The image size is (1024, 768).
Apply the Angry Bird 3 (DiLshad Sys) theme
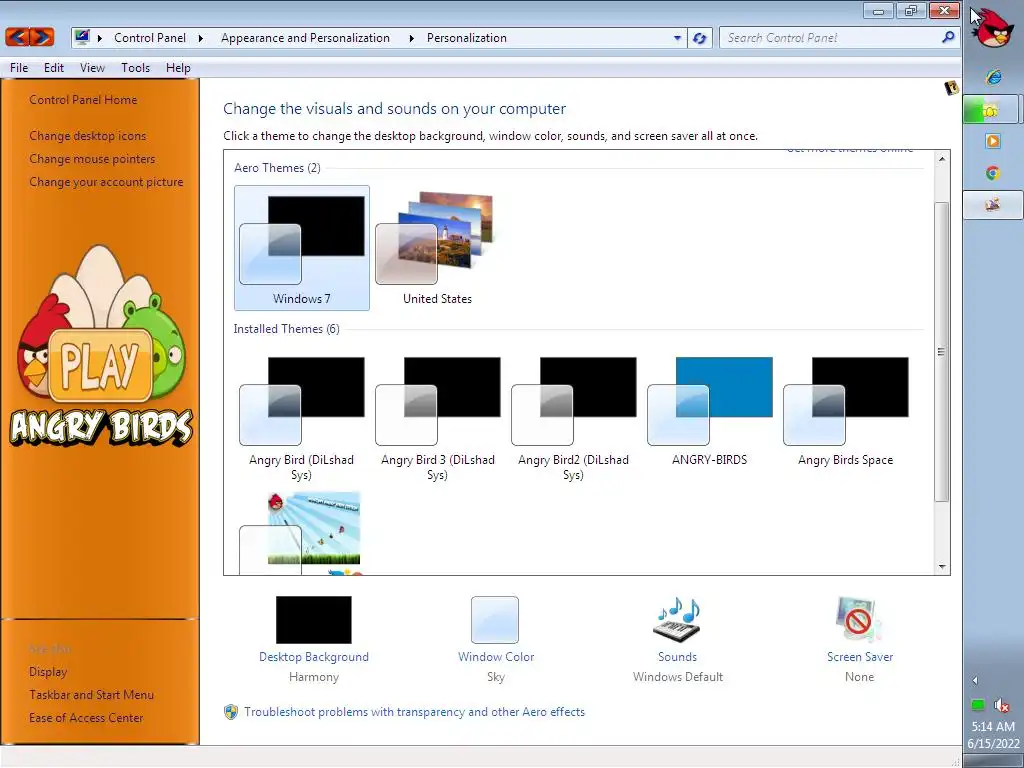click(438, 418)
